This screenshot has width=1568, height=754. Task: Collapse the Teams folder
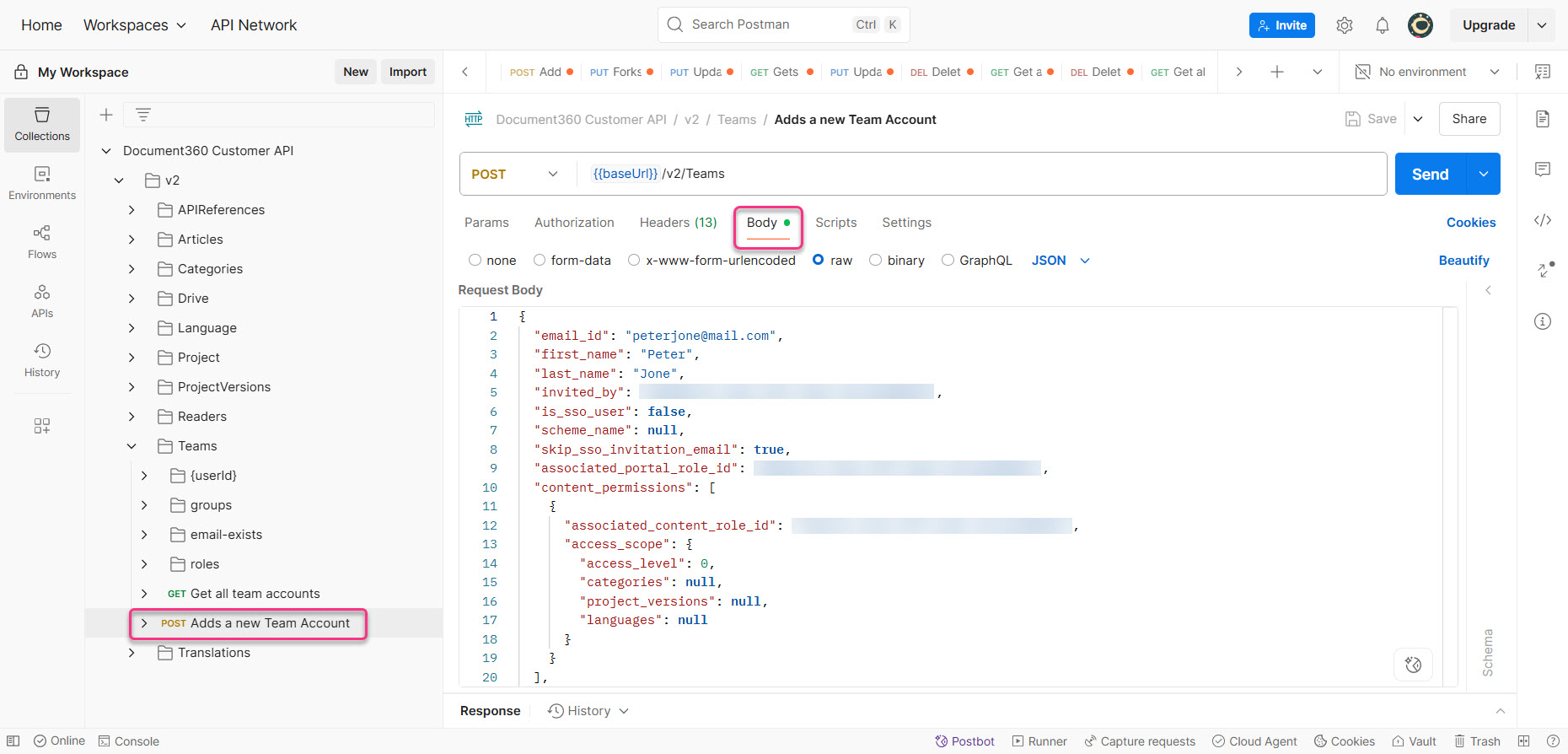[132, 446]
